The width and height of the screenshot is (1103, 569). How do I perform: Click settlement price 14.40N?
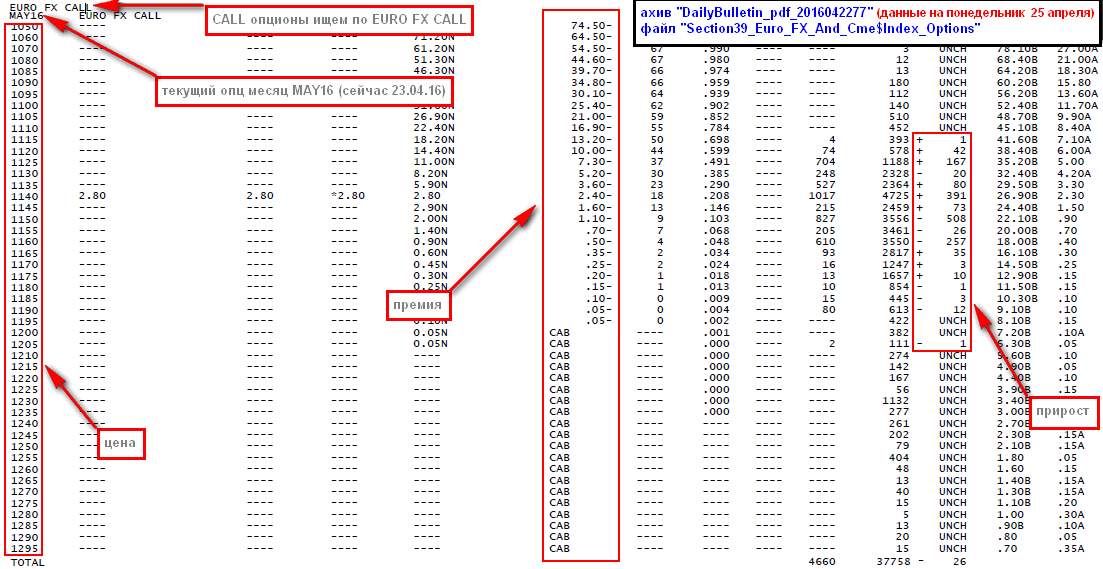(x=435, y=150)
